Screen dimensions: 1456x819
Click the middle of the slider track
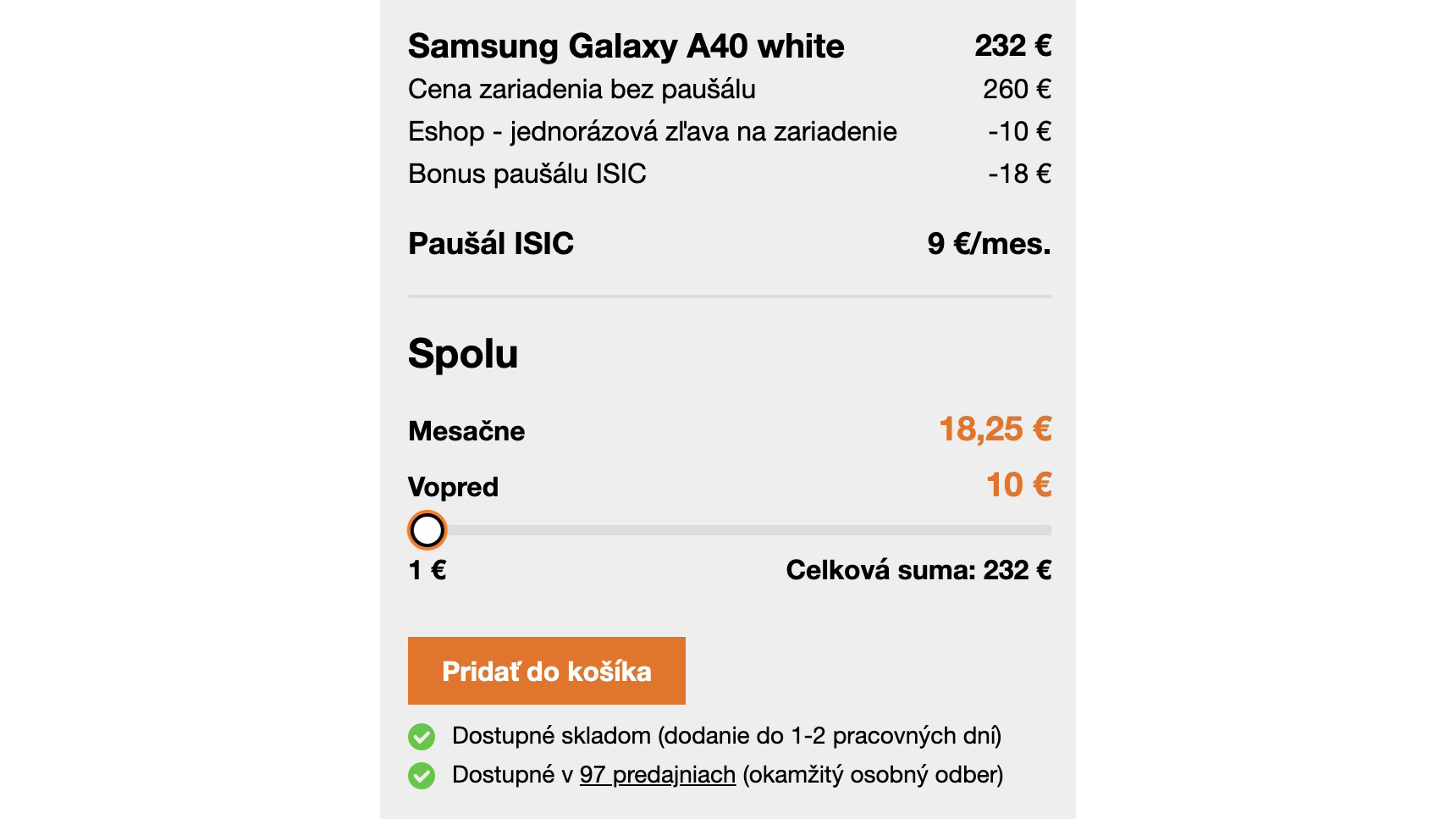coord(730,530)
